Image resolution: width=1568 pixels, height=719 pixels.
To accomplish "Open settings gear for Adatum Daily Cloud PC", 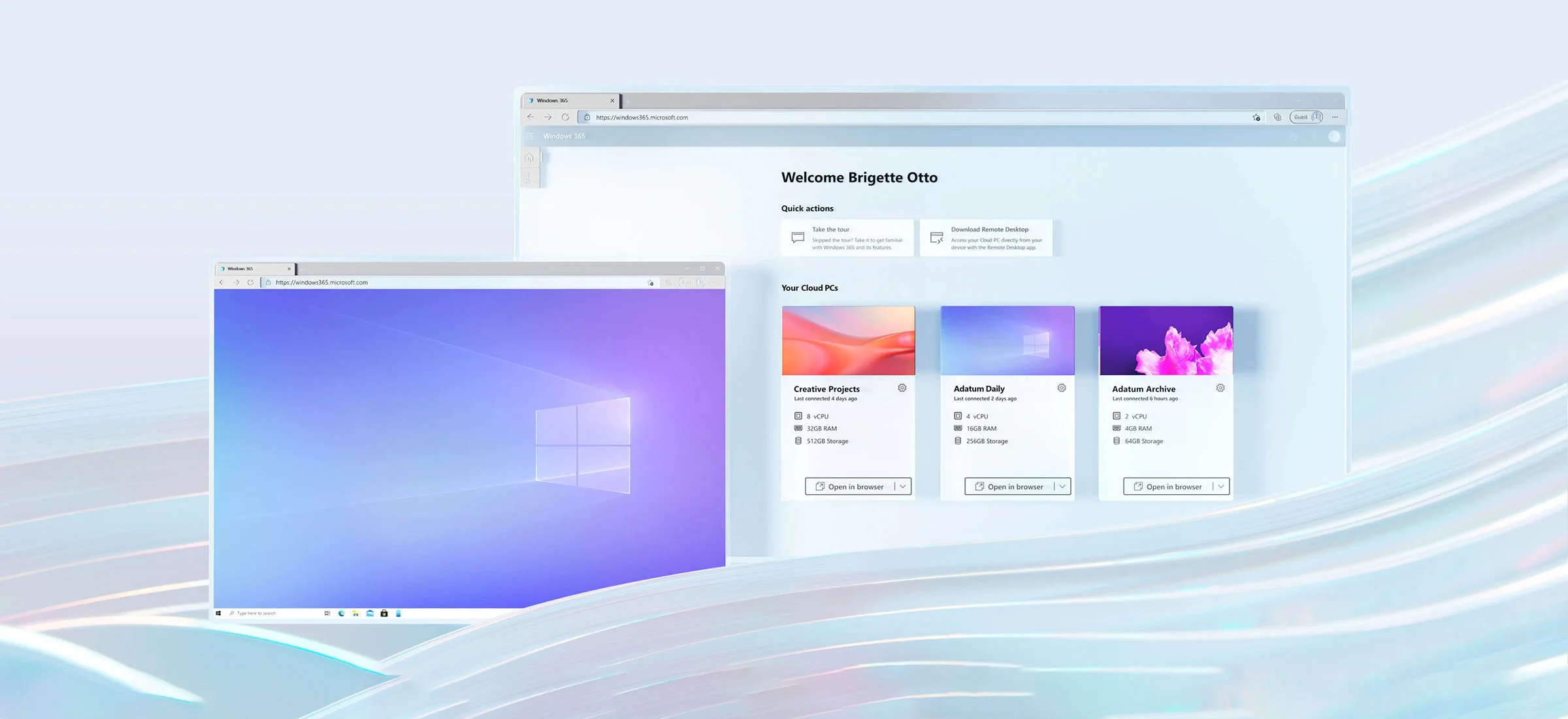I will [x=1062, y=388].
